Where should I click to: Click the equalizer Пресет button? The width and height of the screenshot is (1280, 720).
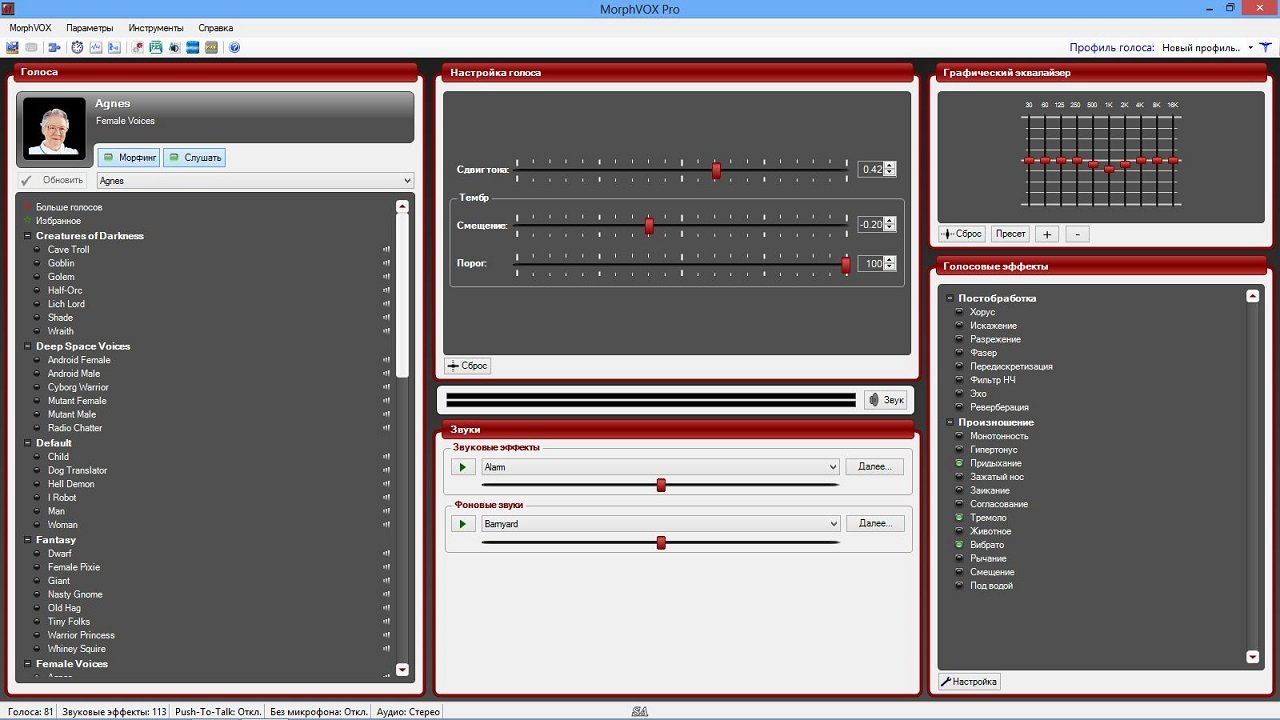1010,234
